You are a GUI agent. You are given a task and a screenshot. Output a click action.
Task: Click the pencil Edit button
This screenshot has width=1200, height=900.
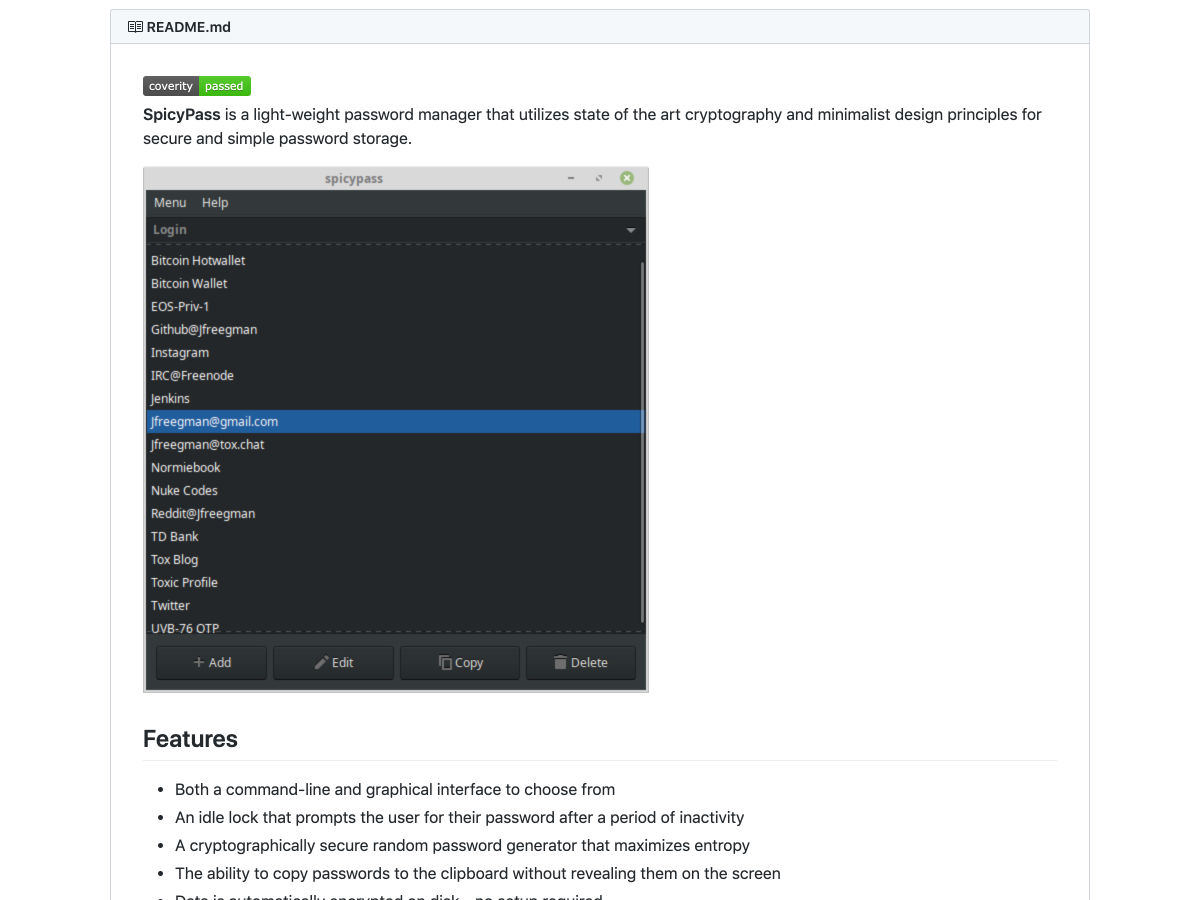[333, 662]
